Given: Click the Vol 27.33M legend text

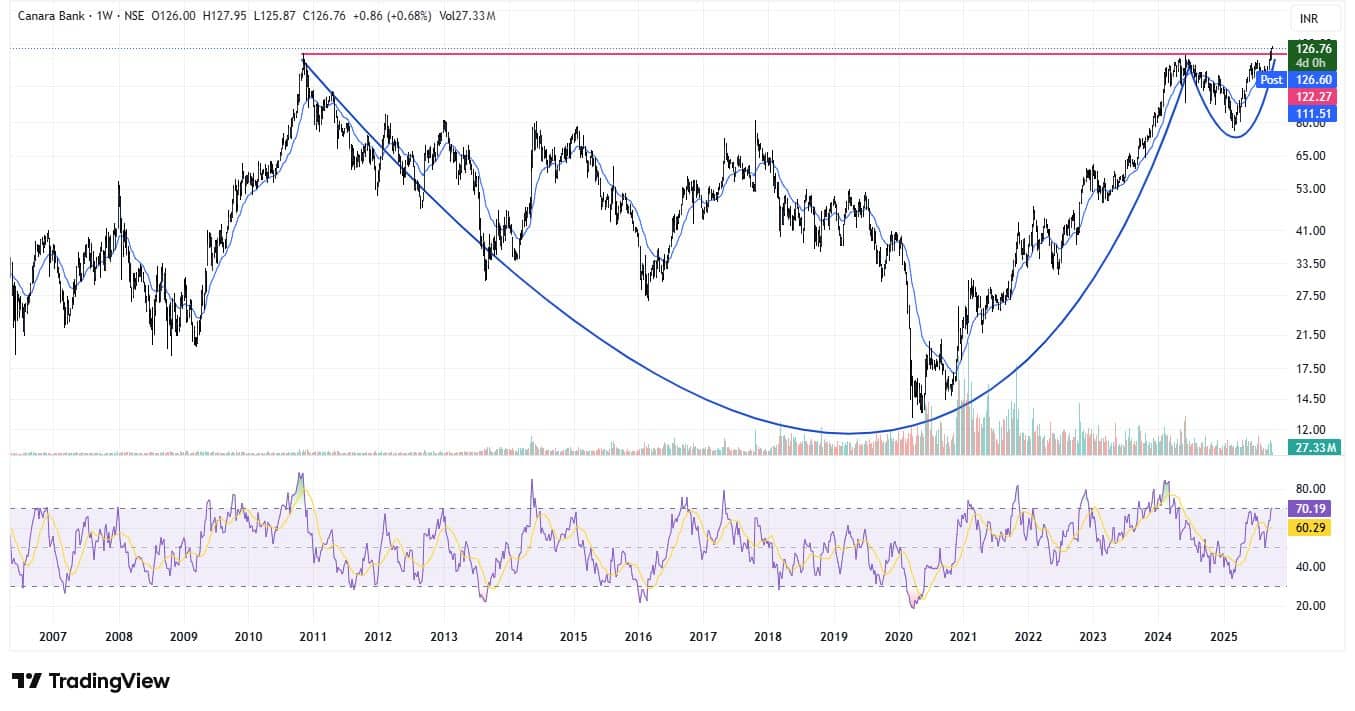Looking at the screenshot, I should point(471,17).
